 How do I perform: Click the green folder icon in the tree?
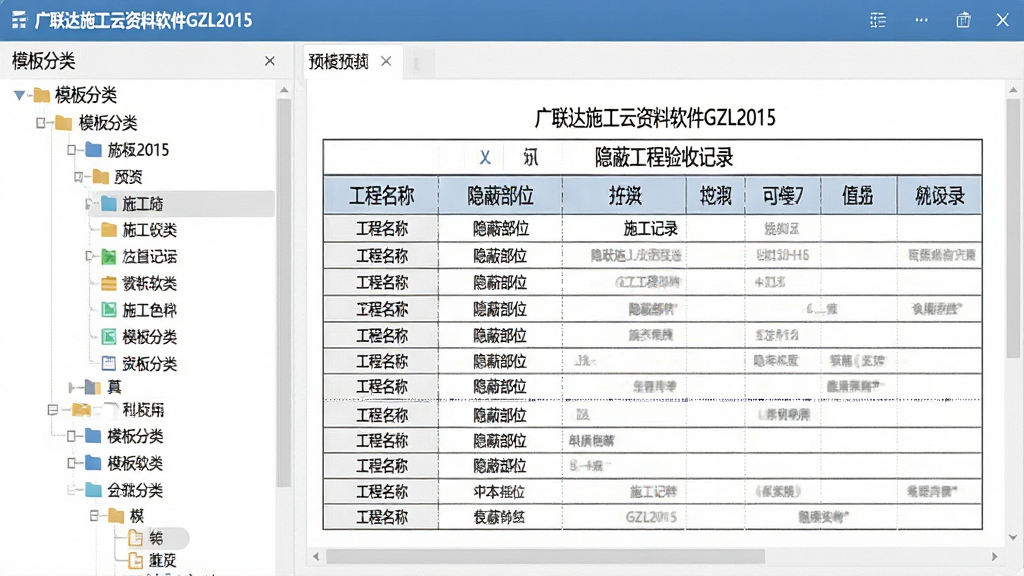point(109,257)
